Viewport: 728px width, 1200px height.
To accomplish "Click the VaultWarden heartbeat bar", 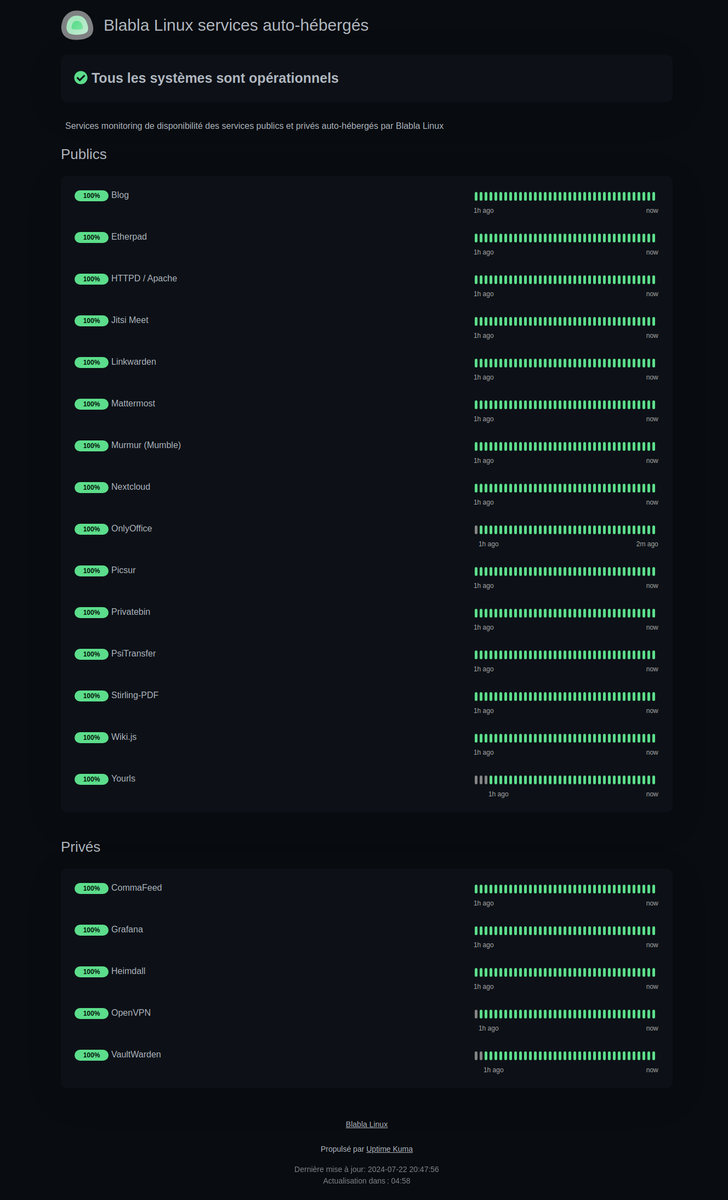I will pyautogui.click(x=565, y=1056).
